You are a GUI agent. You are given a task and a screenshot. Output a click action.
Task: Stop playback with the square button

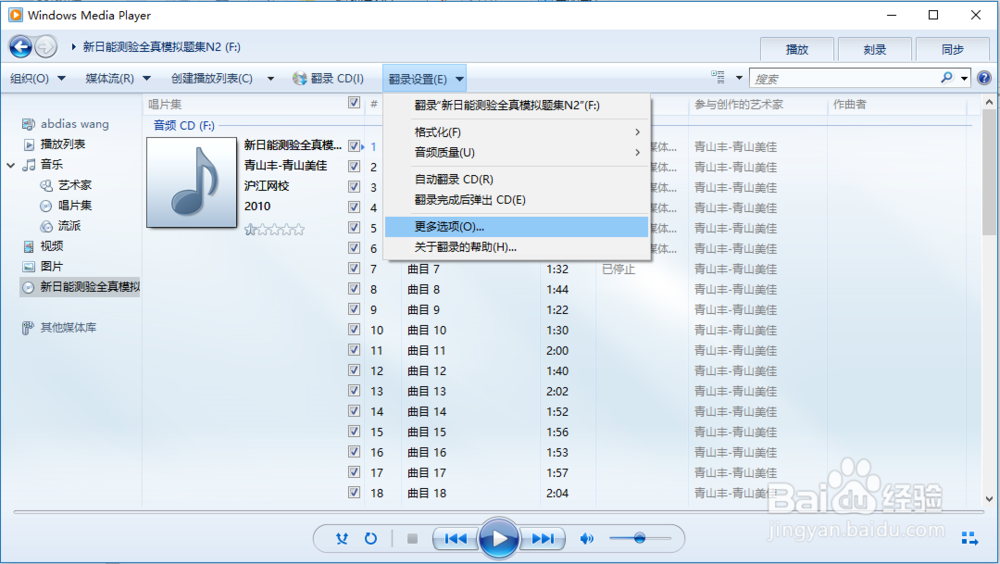(x=412, y=539)
